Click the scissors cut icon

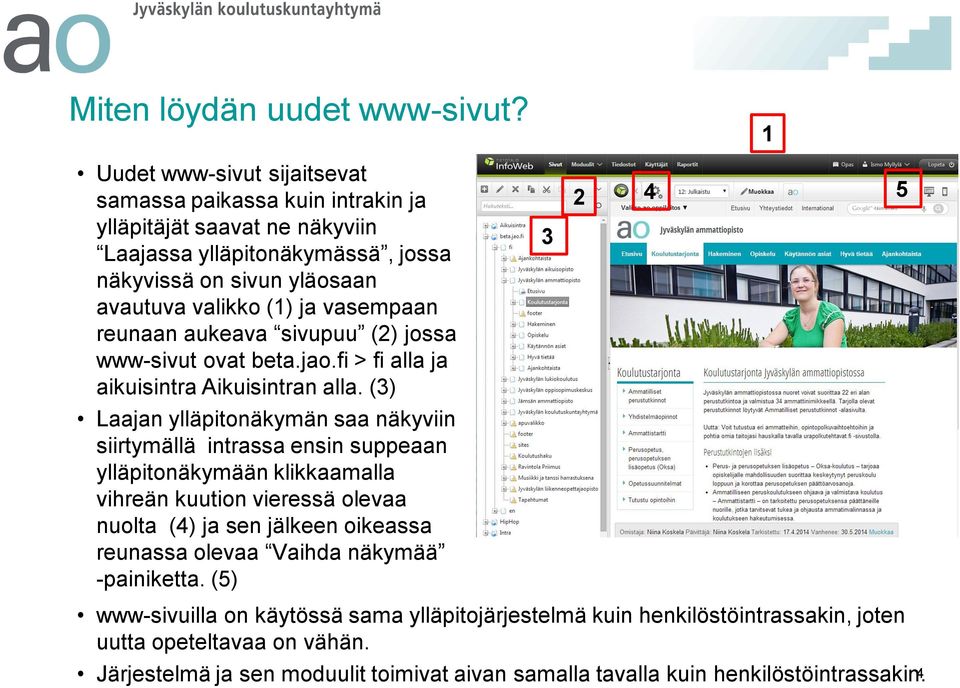click(546, 190)
